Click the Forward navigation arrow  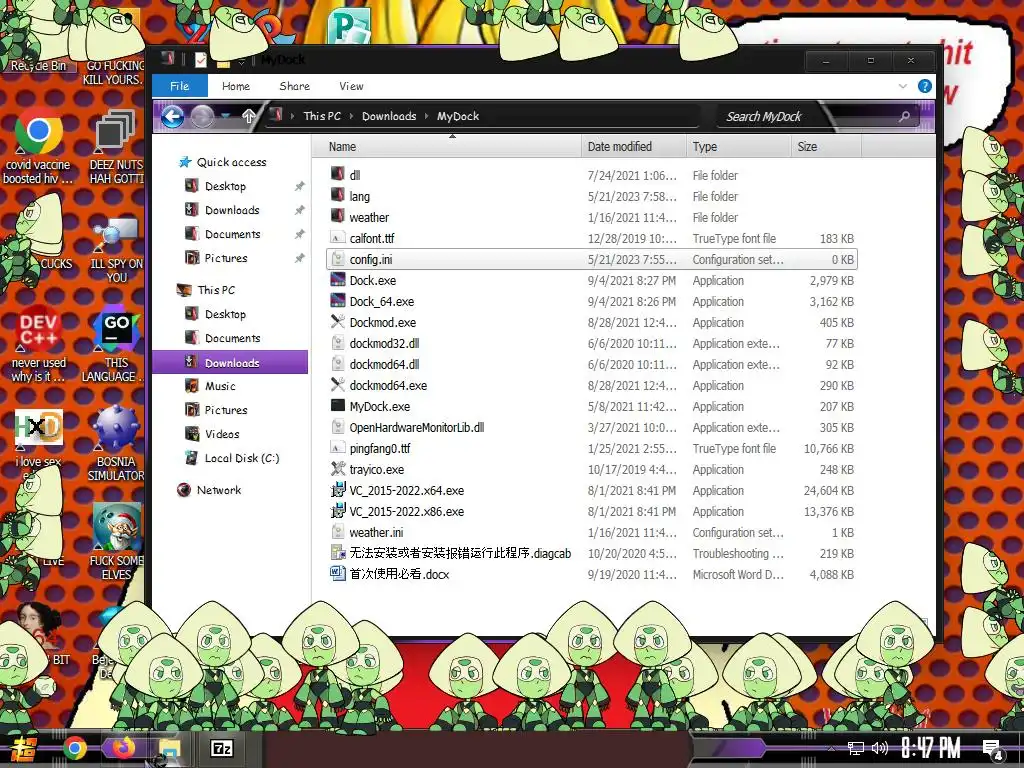202,116
